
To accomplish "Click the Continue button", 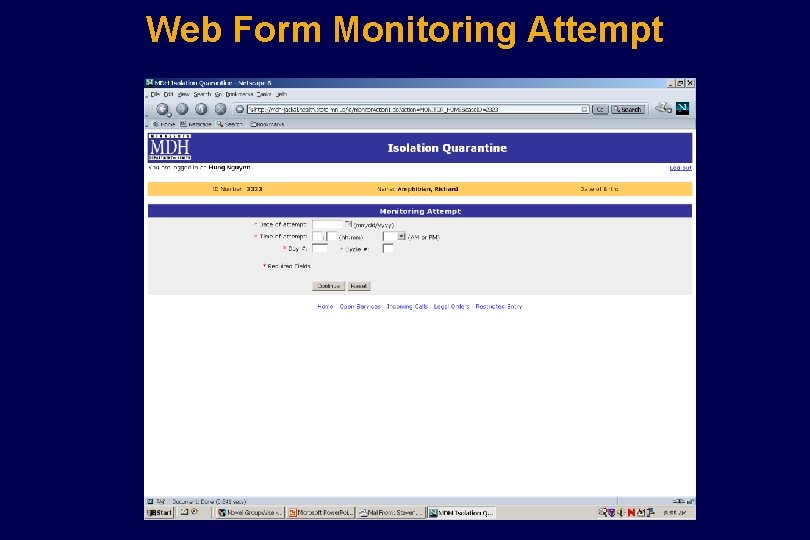I will (329, 286).
